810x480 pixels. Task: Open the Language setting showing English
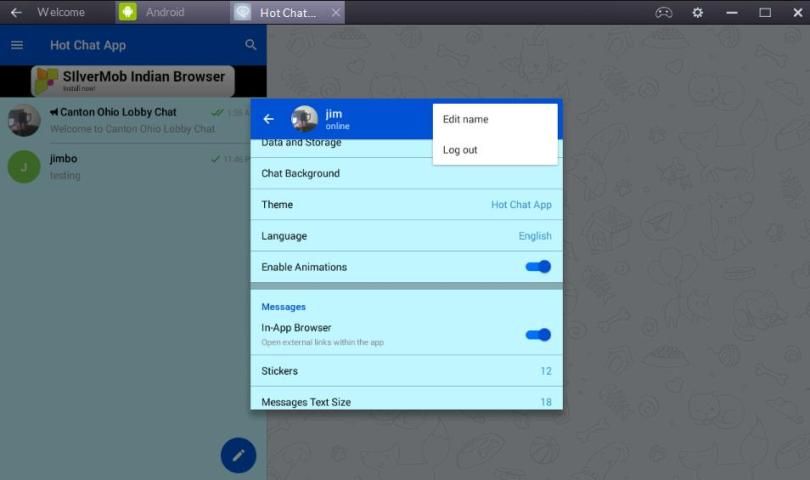(x=406, y=236)
